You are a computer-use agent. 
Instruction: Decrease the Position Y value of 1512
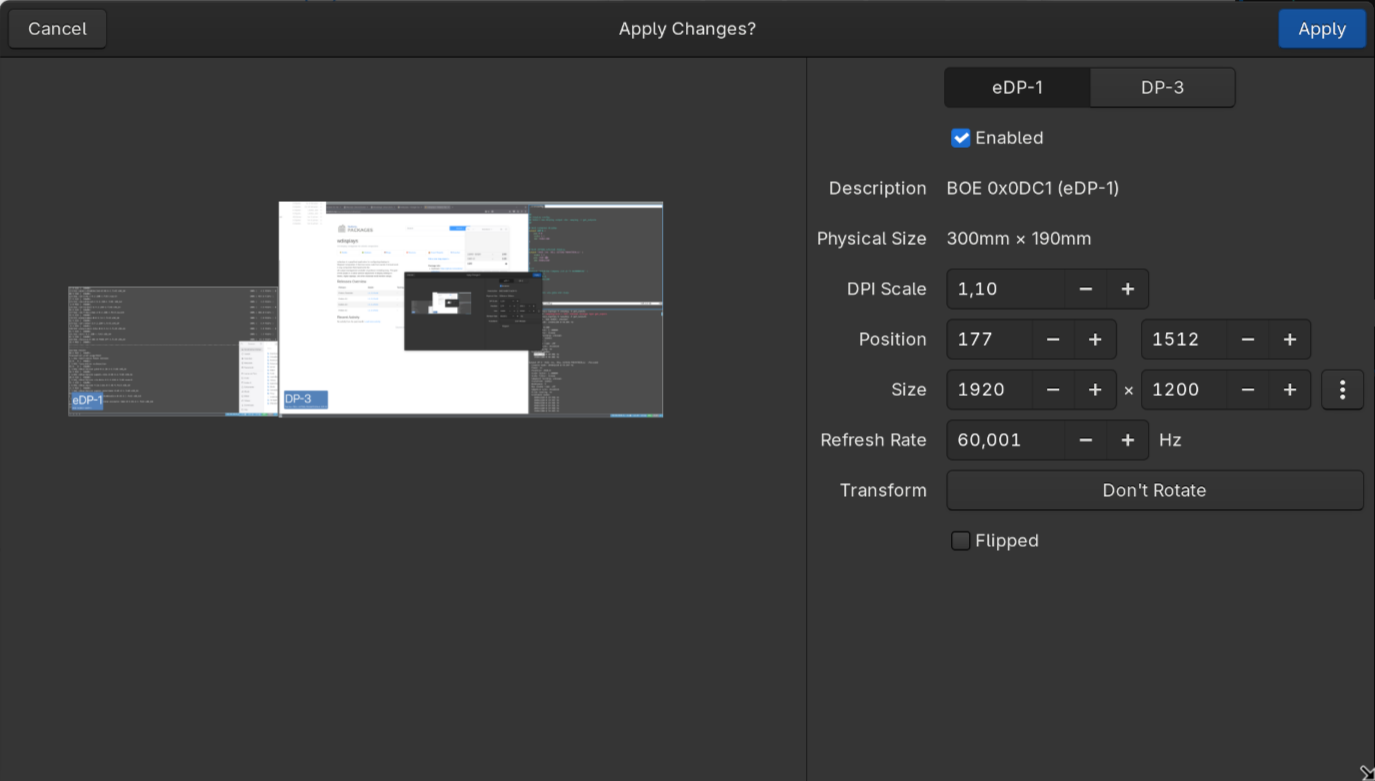point(1248,339)
